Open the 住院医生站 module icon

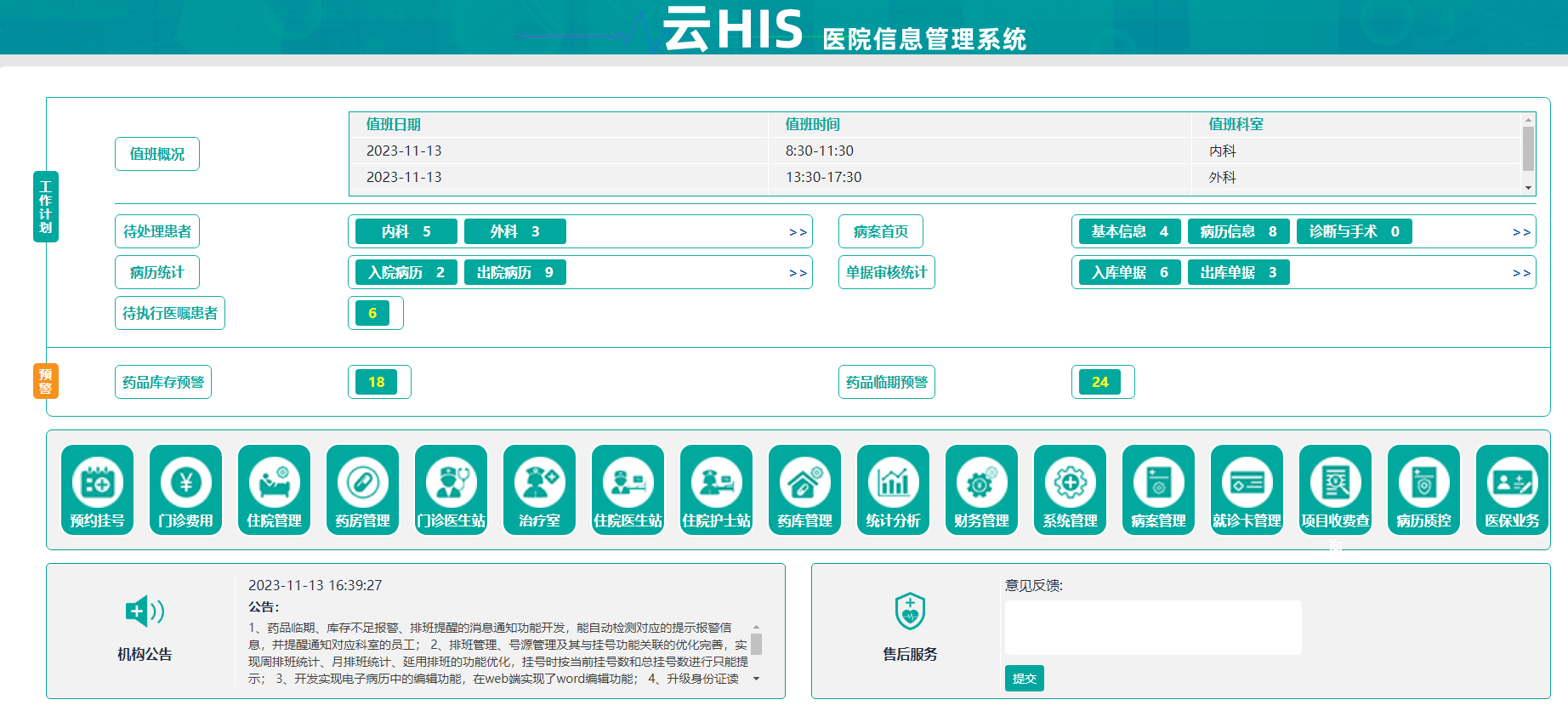point(628,490)
